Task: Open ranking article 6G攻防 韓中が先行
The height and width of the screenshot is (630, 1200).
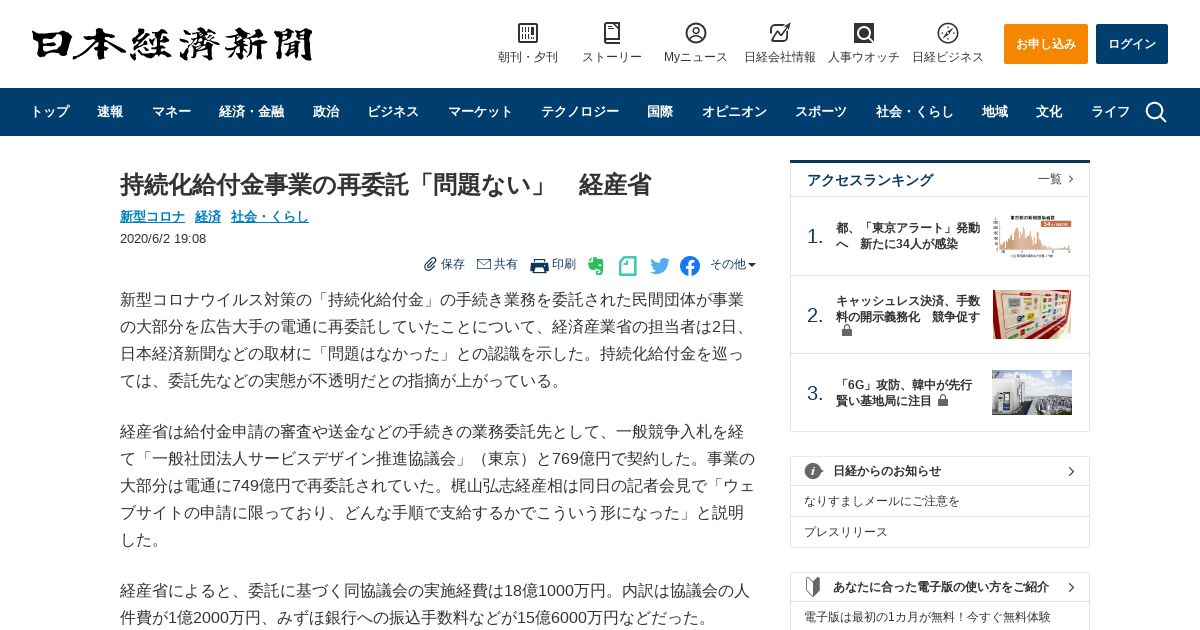Action: coord(904,392)
